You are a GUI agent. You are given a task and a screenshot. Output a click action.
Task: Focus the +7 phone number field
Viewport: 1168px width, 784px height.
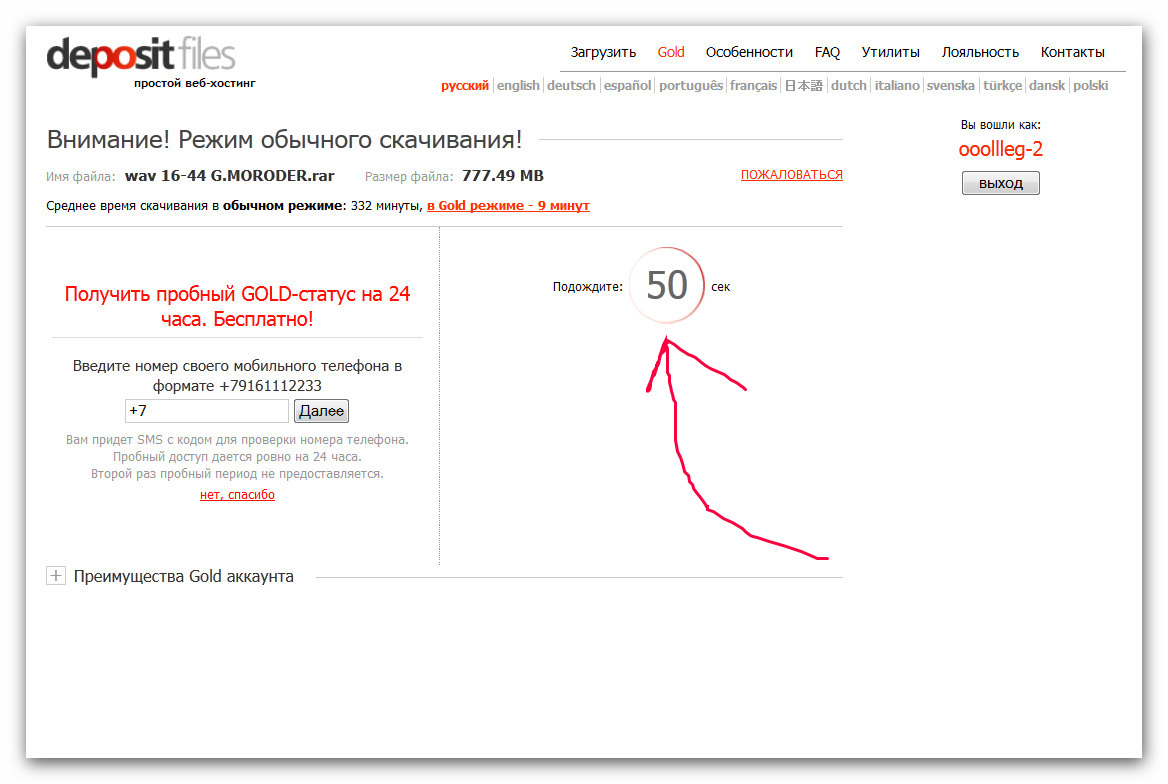coord(206,411)
